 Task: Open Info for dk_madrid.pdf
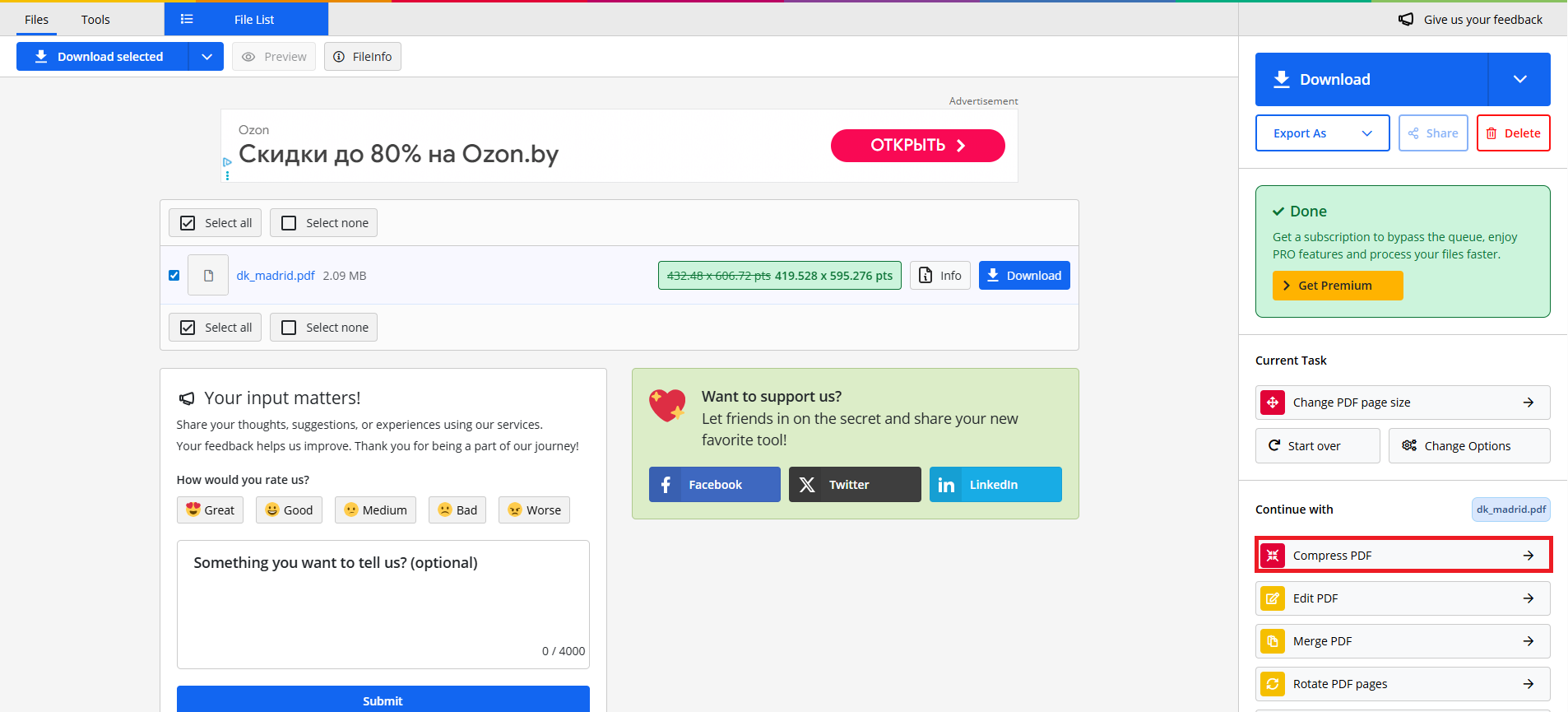[939, 276]
